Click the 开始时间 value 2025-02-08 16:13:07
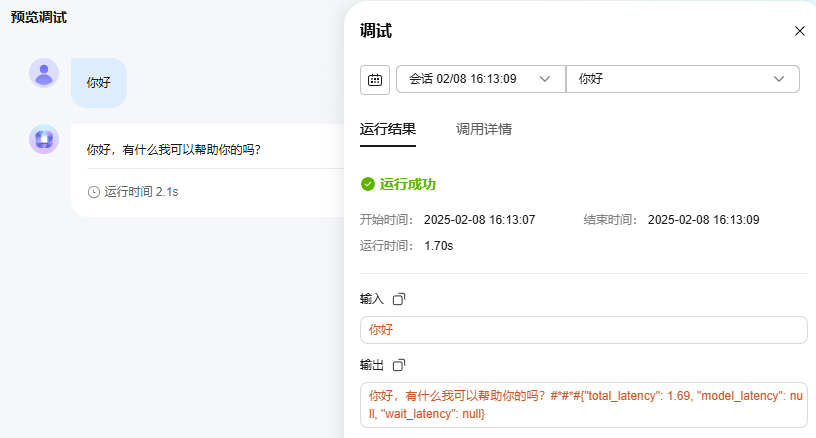This screenshot has width=816, height=438. click(x=479, y=219)
